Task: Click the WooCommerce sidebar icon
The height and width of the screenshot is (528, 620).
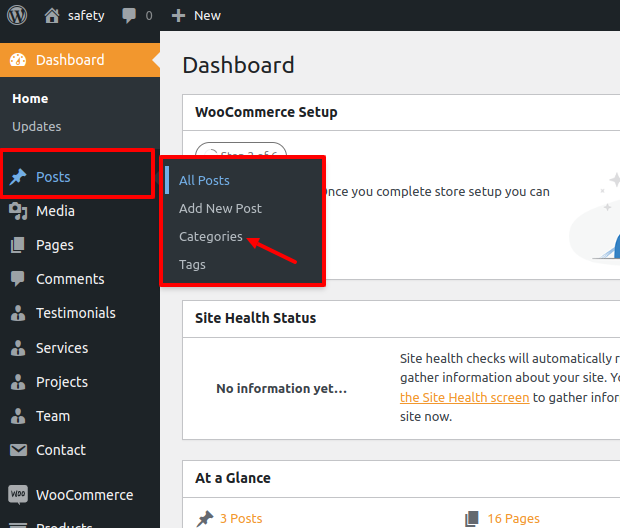Action: click(x=18, y=495)
